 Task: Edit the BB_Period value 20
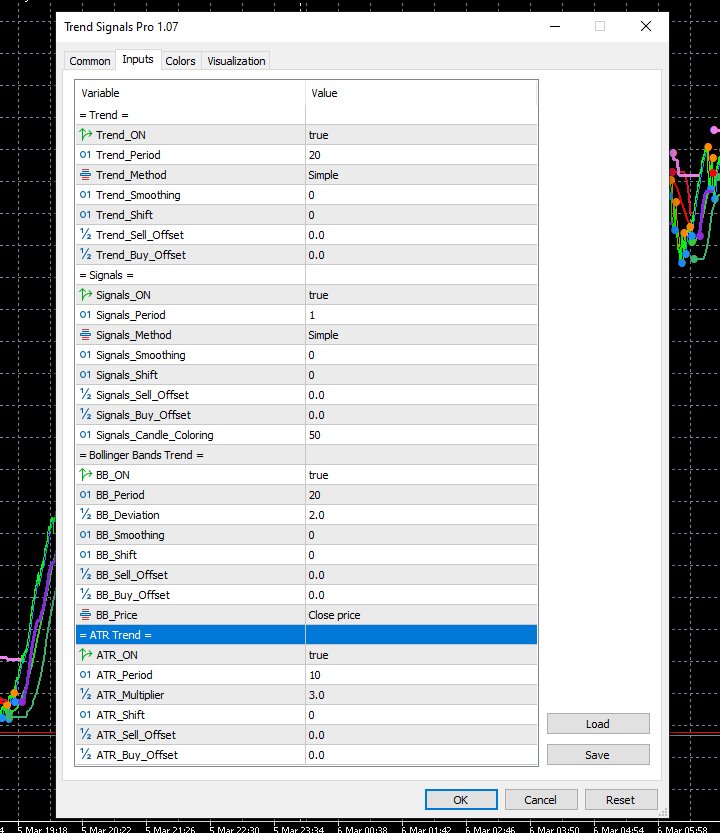point(421,495)
